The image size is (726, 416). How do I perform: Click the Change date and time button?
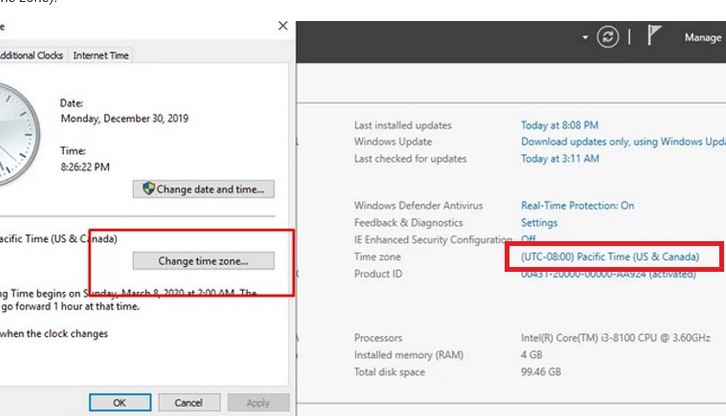204,189
